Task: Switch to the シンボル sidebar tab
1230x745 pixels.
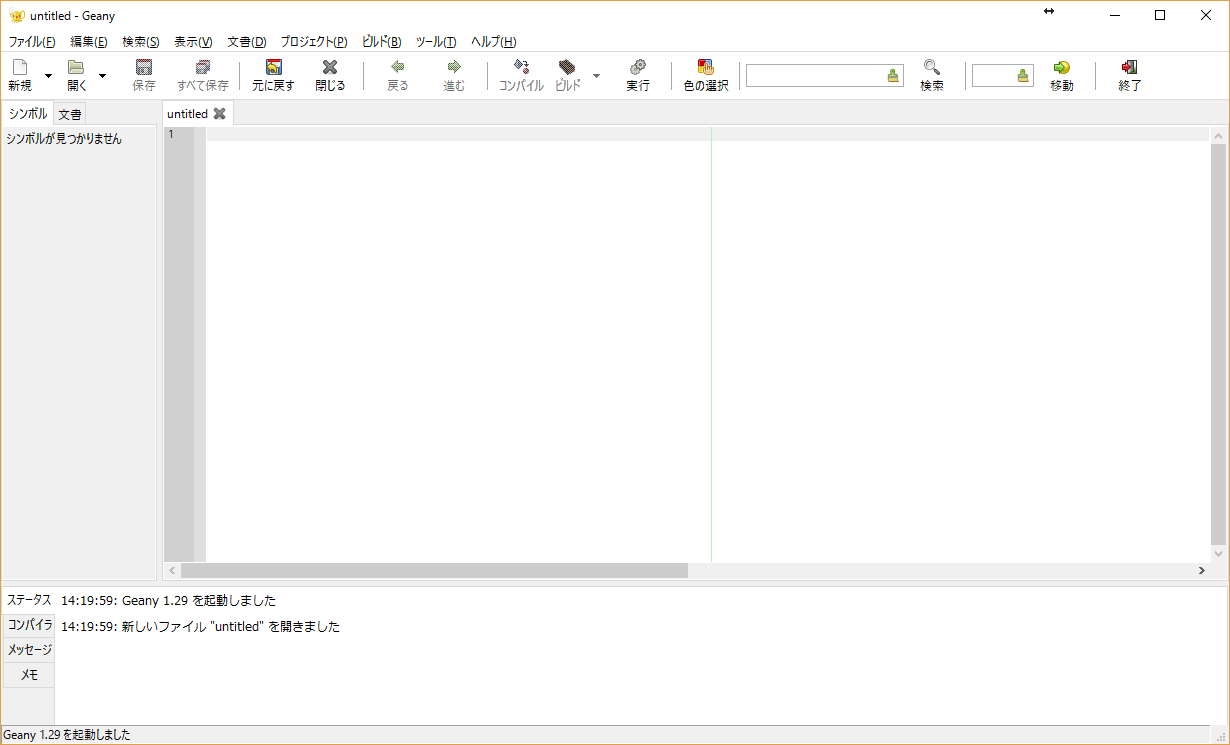Action: (x=28, y=113)
